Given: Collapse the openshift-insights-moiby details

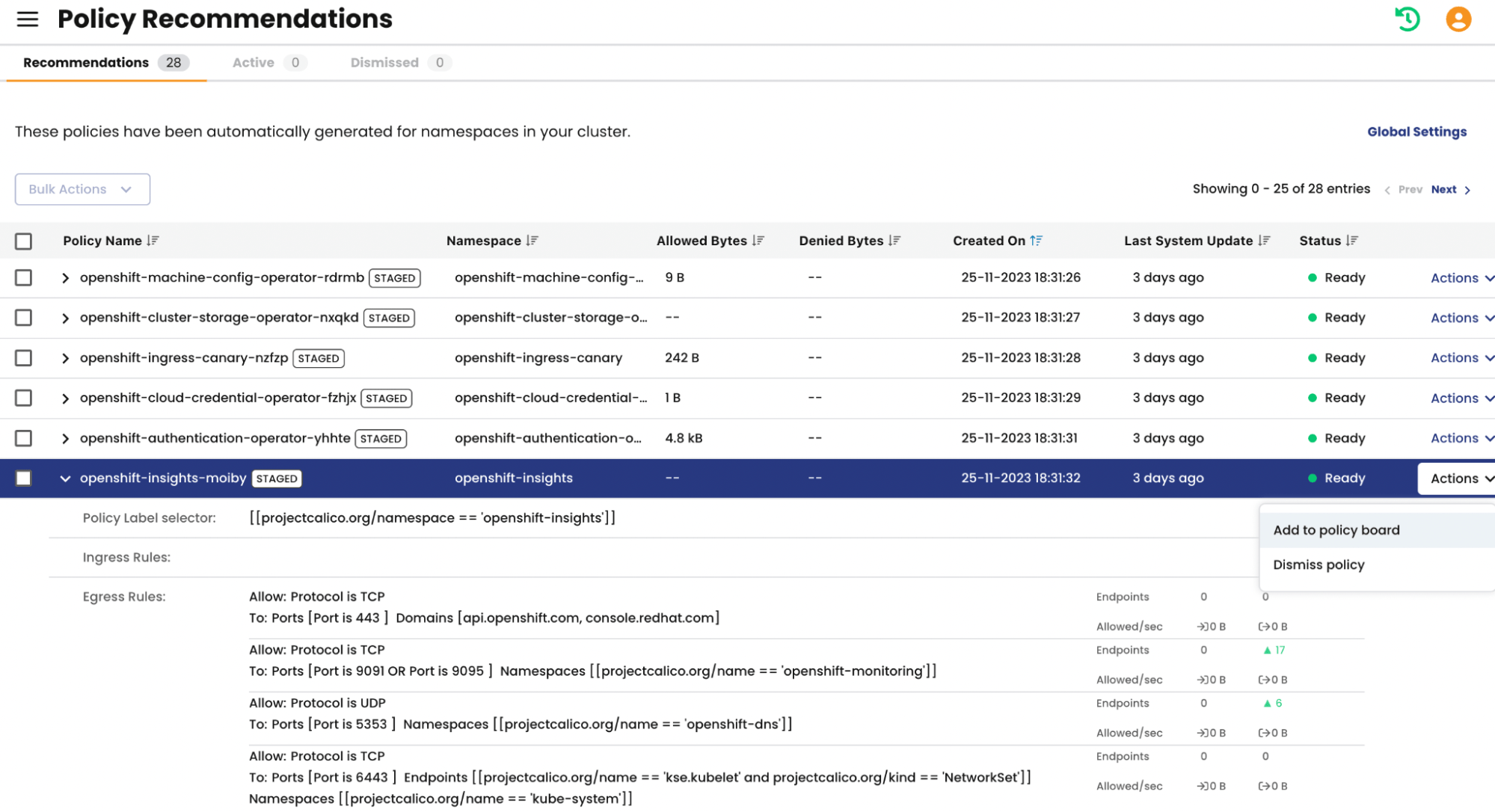Looking at the screenshot, I should tap(65, 478).
